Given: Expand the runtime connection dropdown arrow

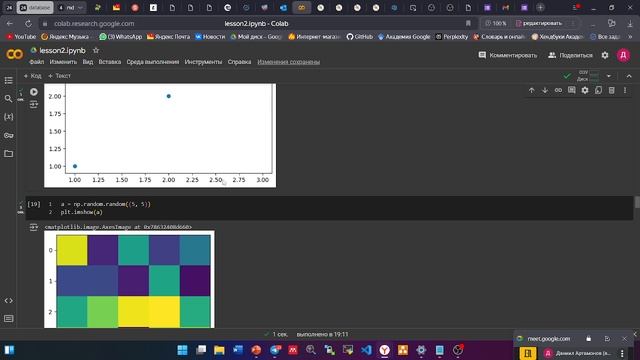Looking at the screenshot, I should click(x=609, y=76).
